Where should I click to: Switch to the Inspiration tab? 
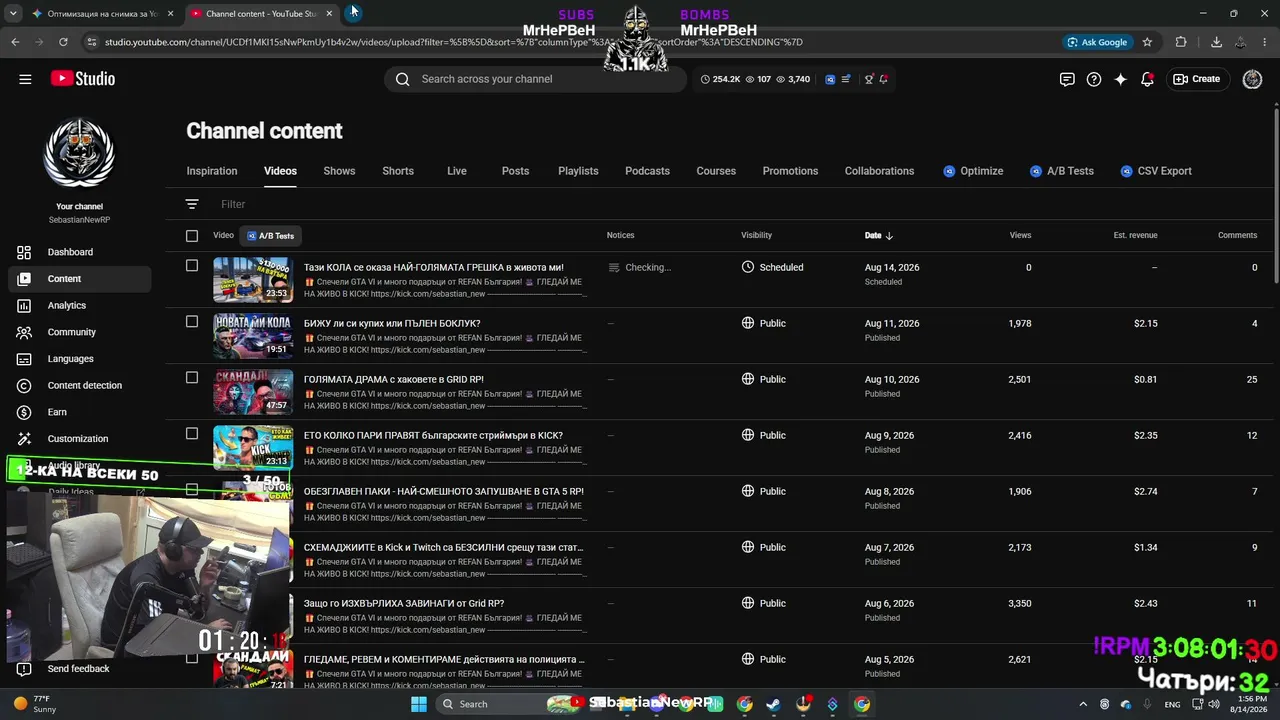pos(212,171)
